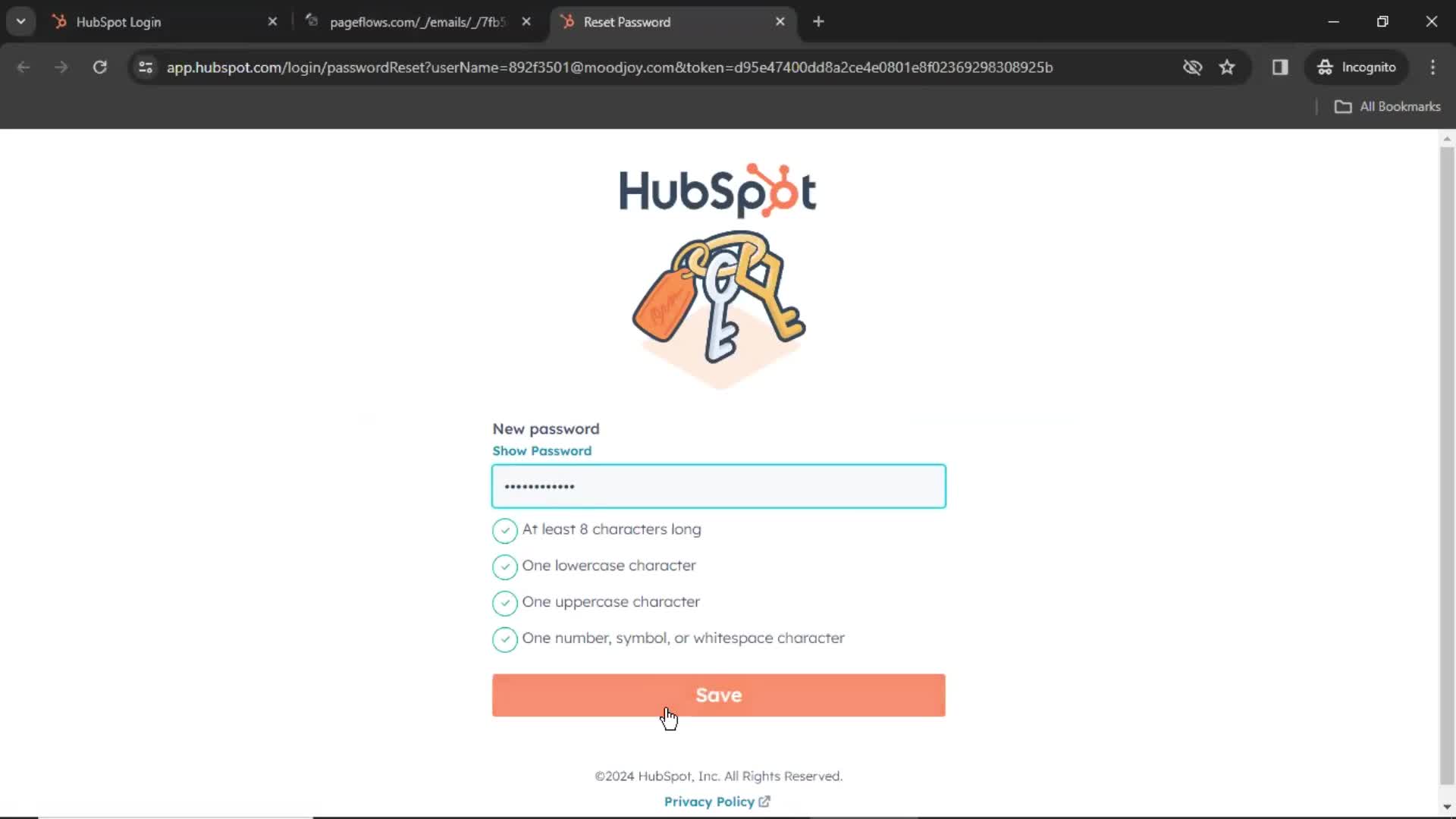1456x819 pixels.
Task: Check the one uppercase character requirement
Action: [x=505, y=602]
